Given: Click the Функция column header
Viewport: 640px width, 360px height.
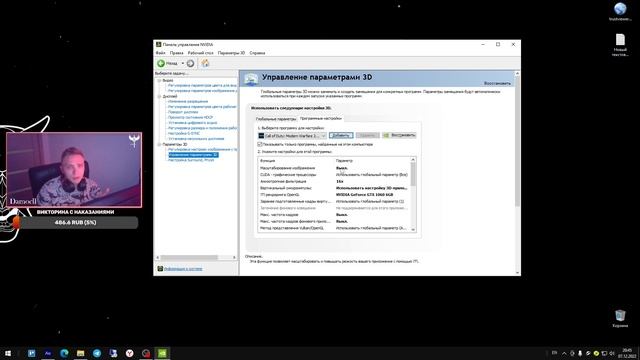Looking at the screenshot, I should [267, 161].
